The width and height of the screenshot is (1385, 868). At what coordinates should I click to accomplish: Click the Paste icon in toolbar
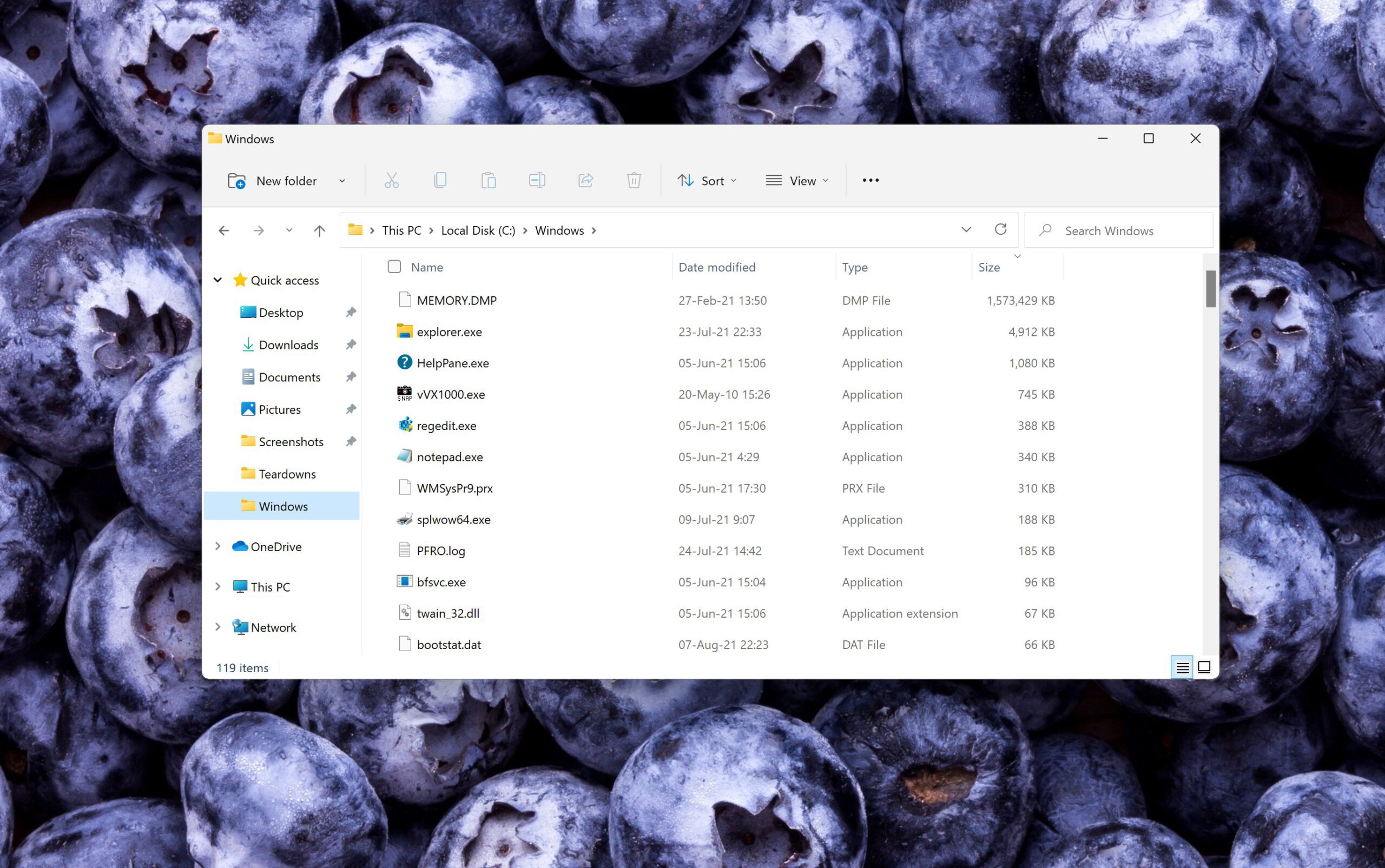tap(488, 180)
